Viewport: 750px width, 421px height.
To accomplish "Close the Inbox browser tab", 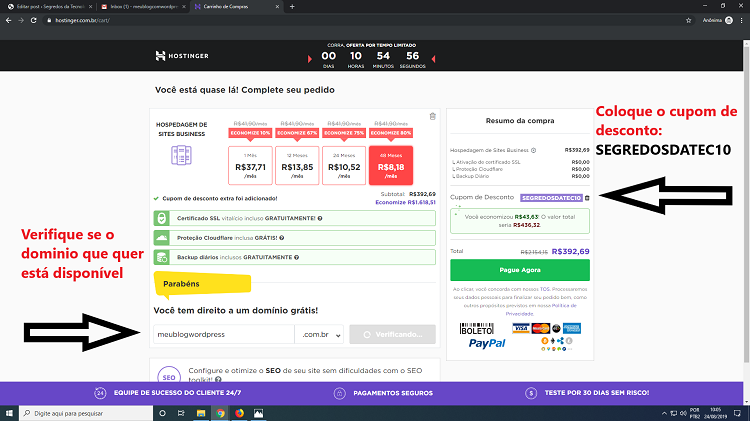I will (x=184, y=7).
